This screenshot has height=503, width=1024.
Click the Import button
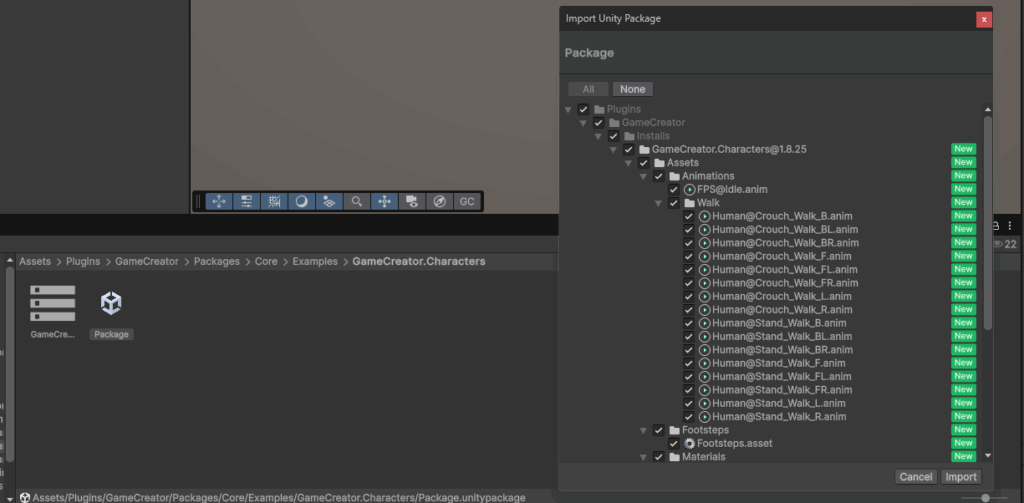point(961,477)
